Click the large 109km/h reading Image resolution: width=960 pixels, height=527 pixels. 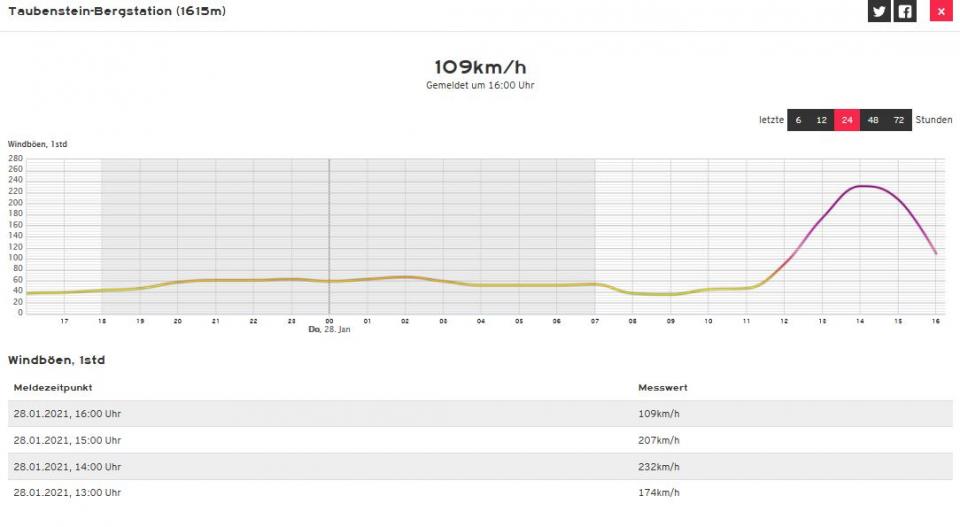pyautogui.click(x=480, y=67)
